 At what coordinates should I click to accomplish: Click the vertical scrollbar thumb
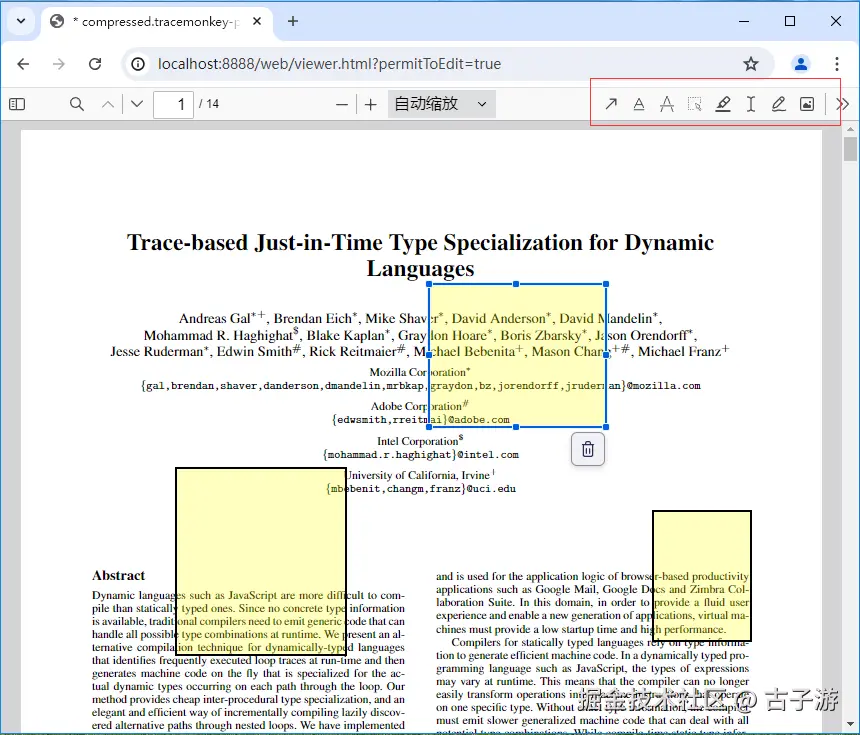coord(850,149)
